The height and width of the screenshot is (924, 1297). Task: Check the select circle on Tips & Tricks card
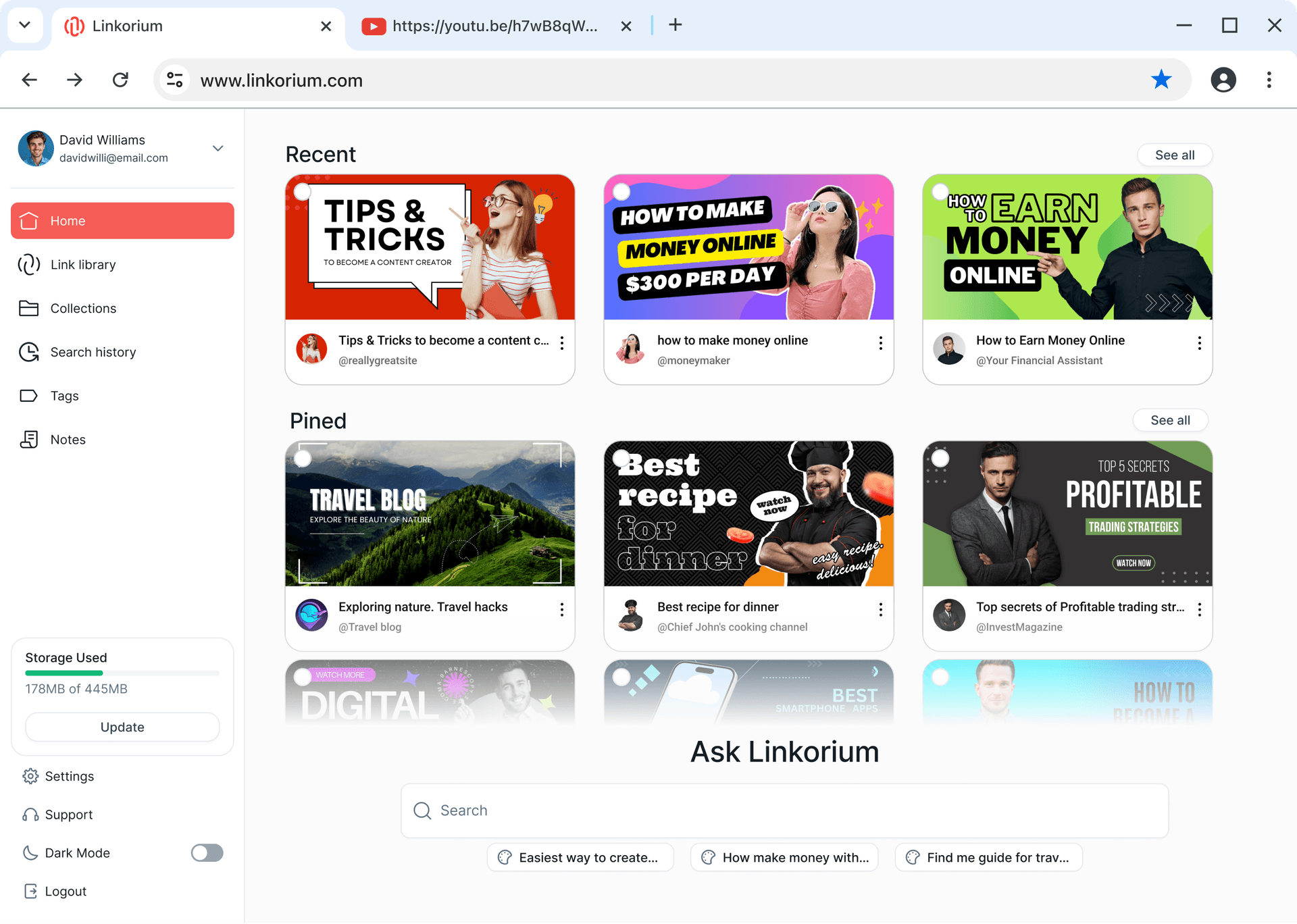[303, 192]
